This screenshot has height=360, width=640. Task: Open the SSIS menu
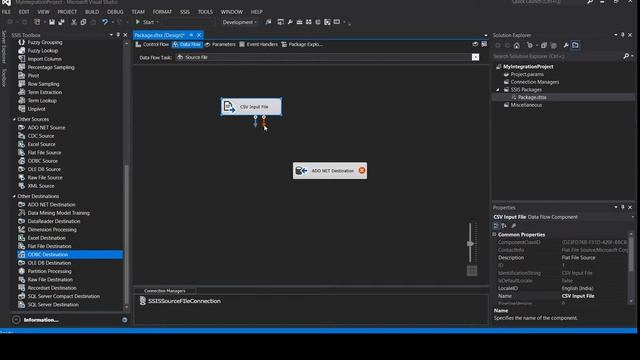tap(185, 12)
